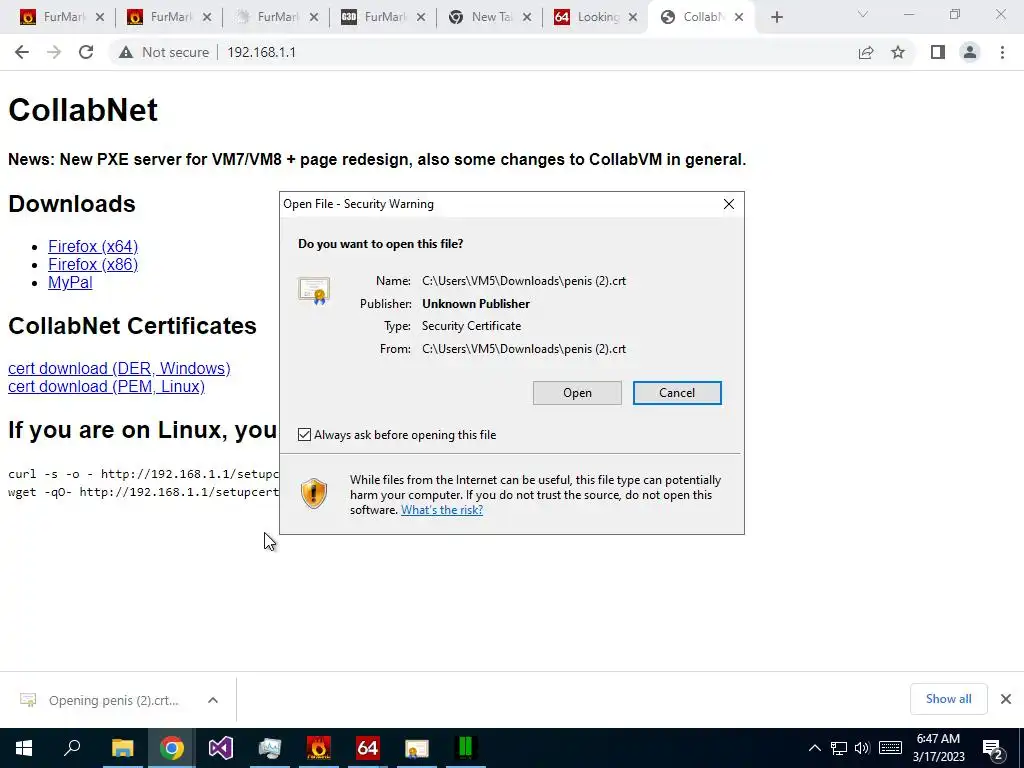Open the browser side panel
1024x768 pixels.
click(x=938, y=52)
